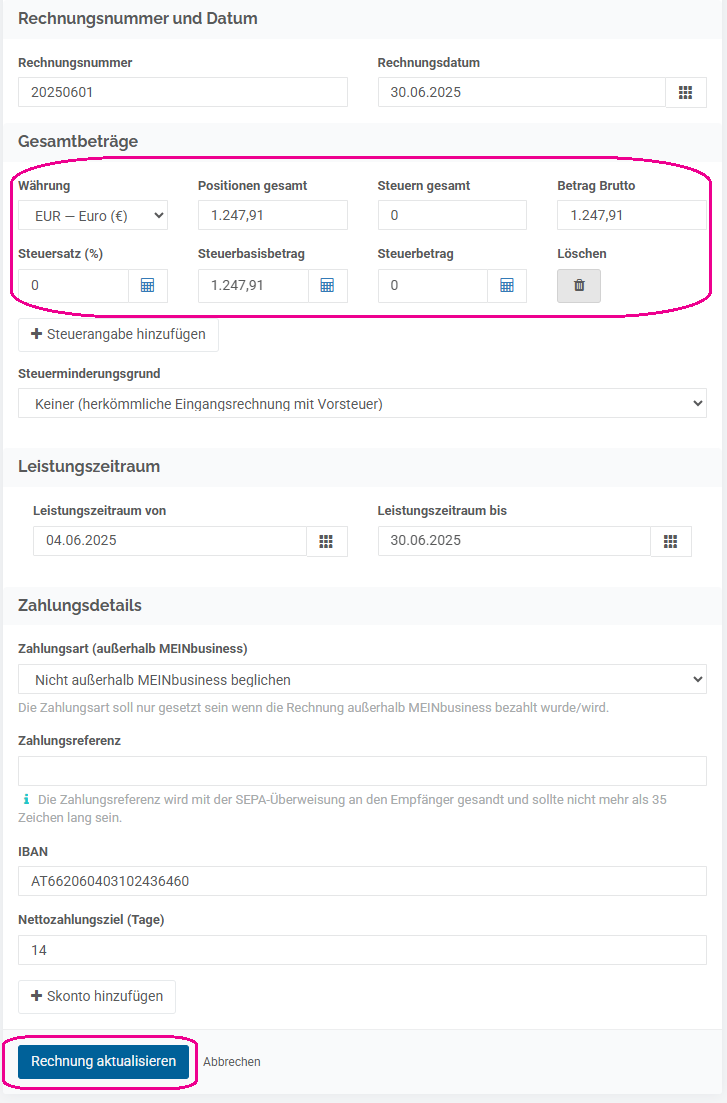Click into the Zahlungsreferenz field
This screenshot has height=1103, width=727.
362,771
